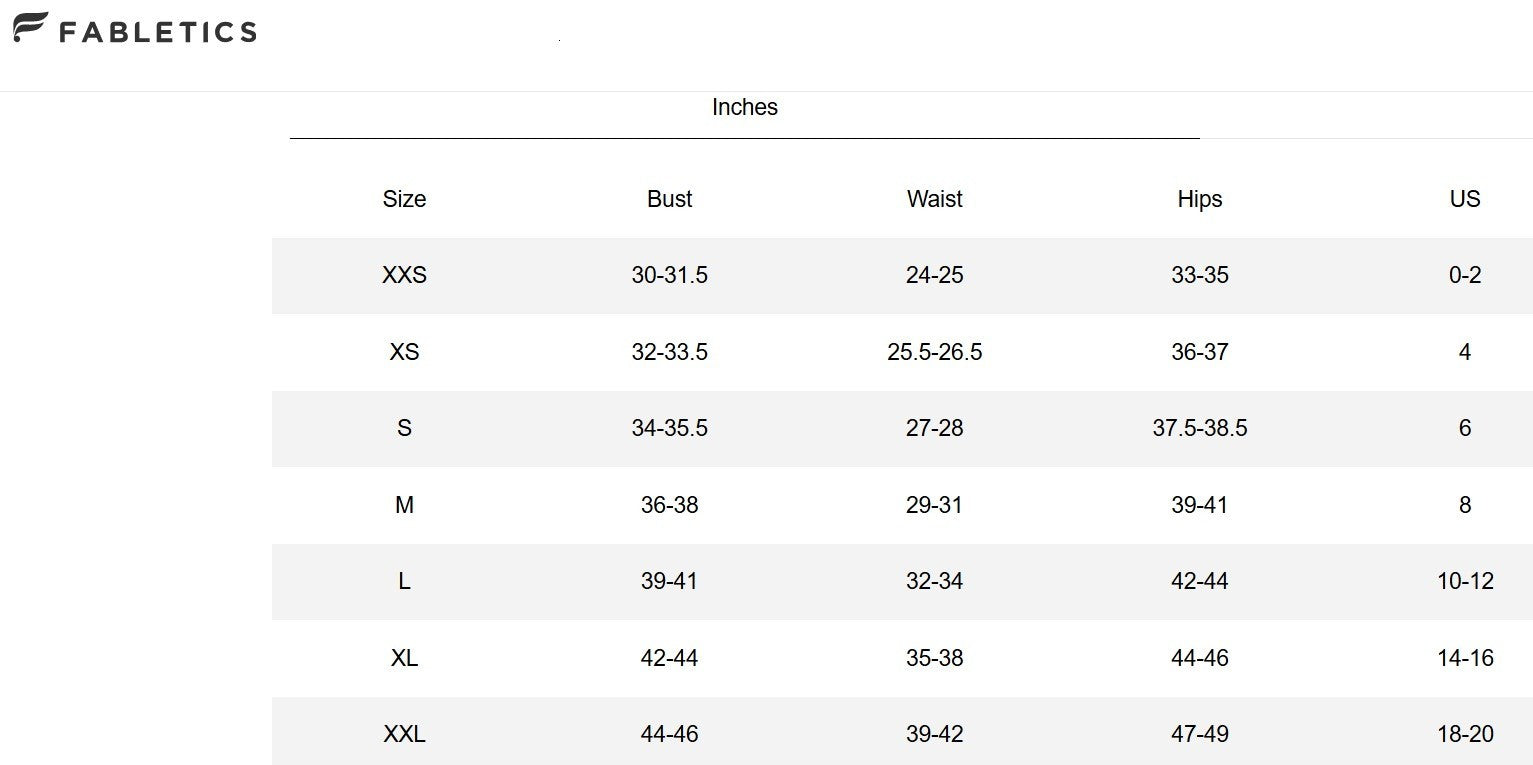Image resolution: width=1533 pixels, height=765 pixels.
Task: Select the XL size row label
Action: click(404, 658)
